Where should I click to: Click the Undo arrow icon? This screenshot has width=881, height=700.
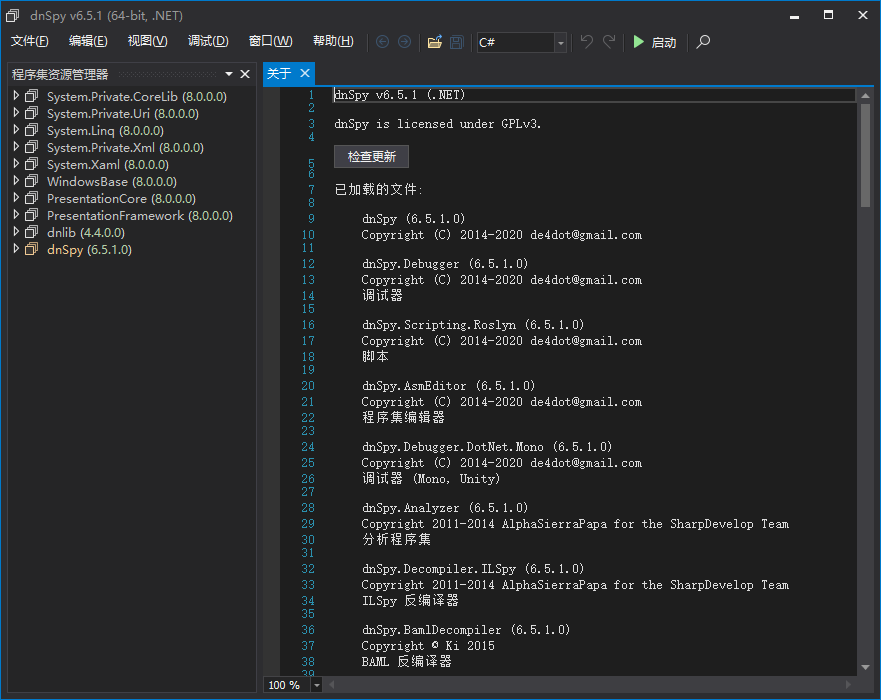click(x=587, y=42)
